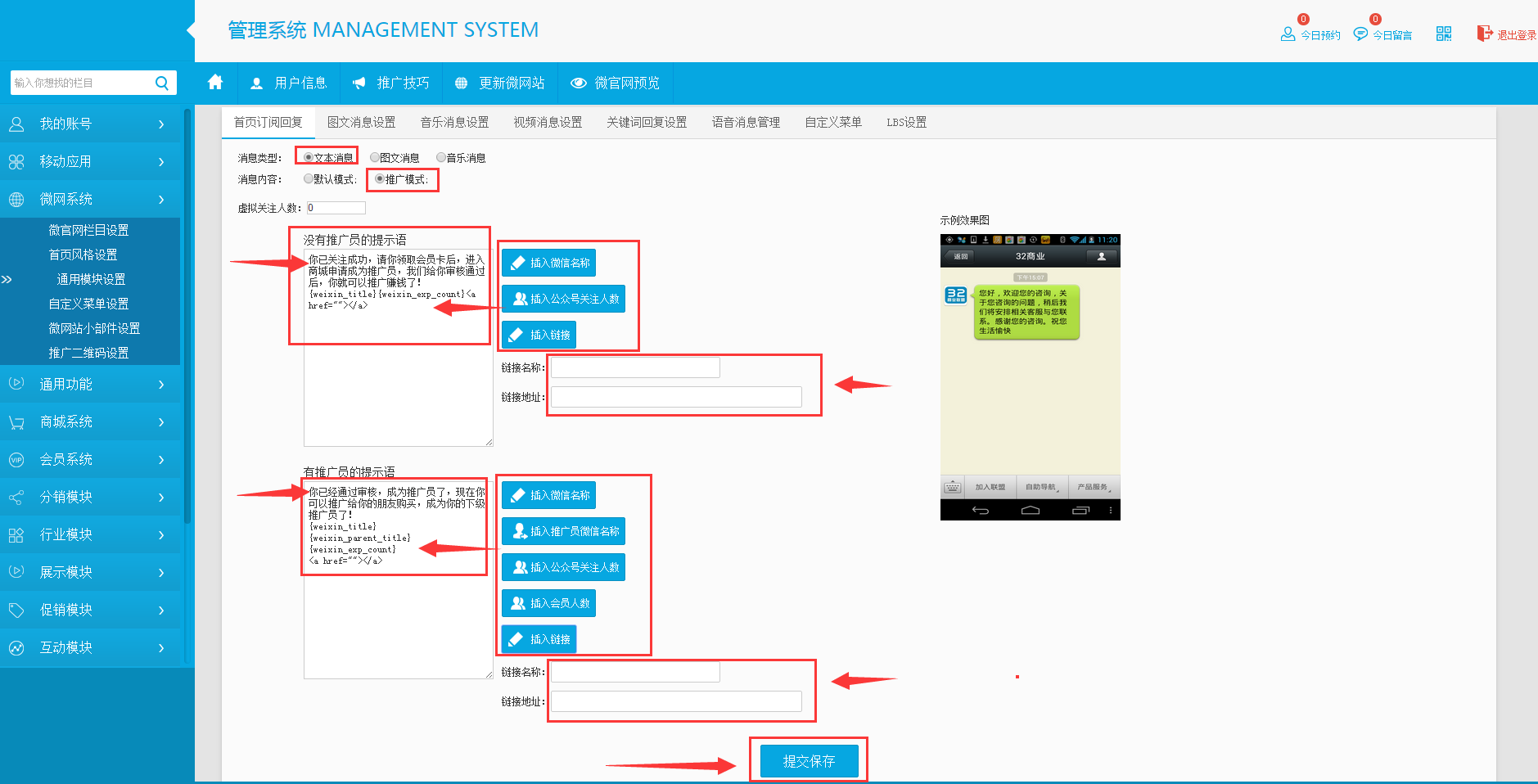
Task: Switch to the 图文消息设置 tab
Action: pos(361,123)
